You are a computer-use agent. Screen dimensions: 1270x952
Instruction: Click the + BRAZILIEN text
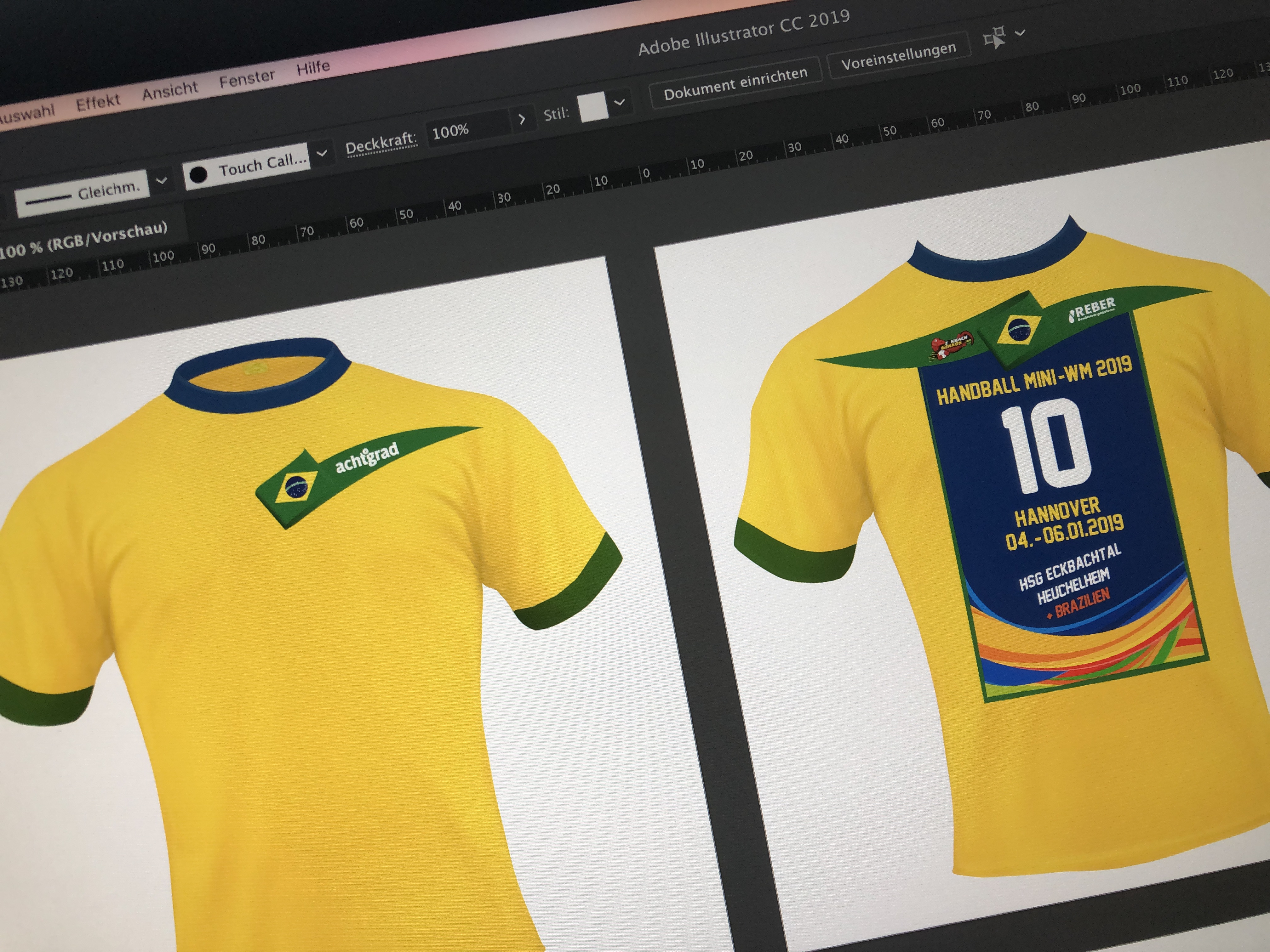point(1078,604)
